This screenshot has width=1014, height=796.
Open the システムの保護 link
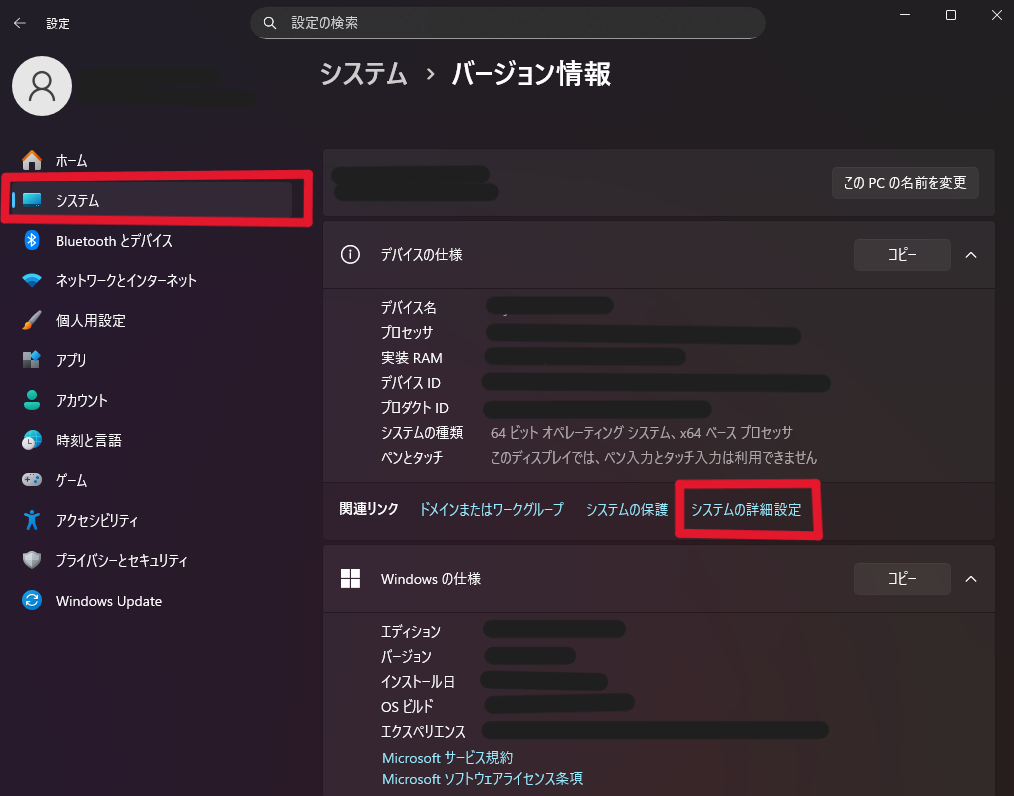626,508
